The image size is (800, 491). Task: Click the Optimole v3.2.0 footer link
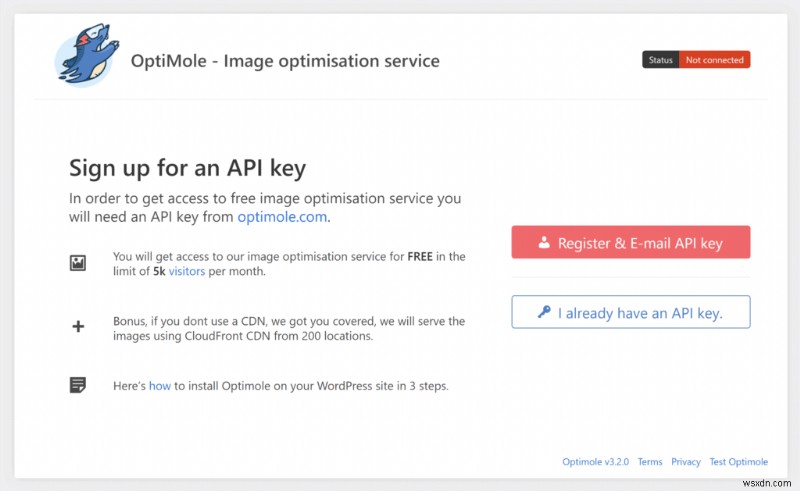(x=593, y=462)
